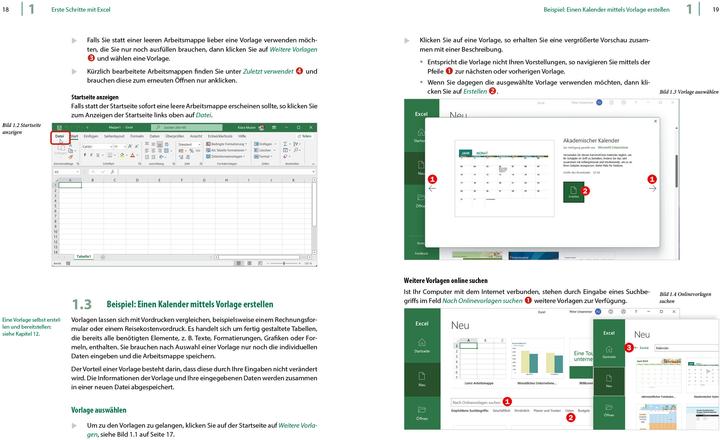This screenshot has height=440, width=720.
Task: Select column B header in the worksheet
Action: pyautogui.click(x=93, y=180)
